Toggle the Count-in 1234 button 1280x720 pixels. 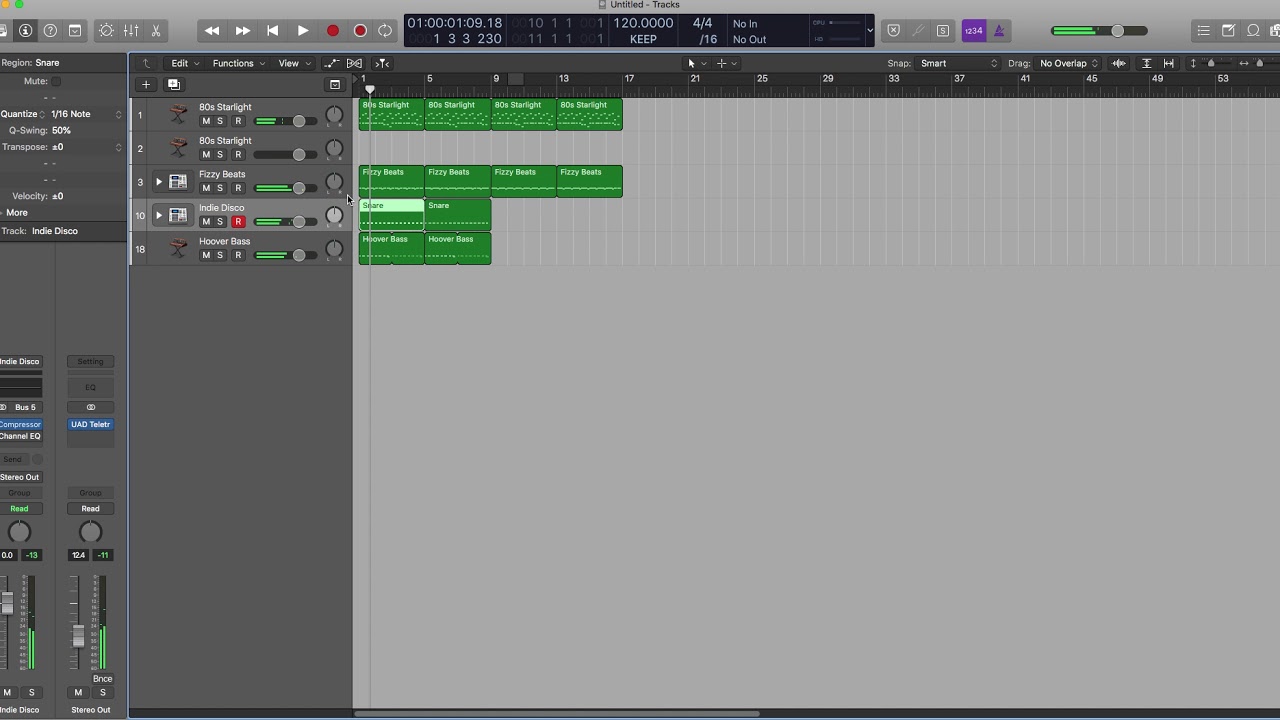coord(973,31)
